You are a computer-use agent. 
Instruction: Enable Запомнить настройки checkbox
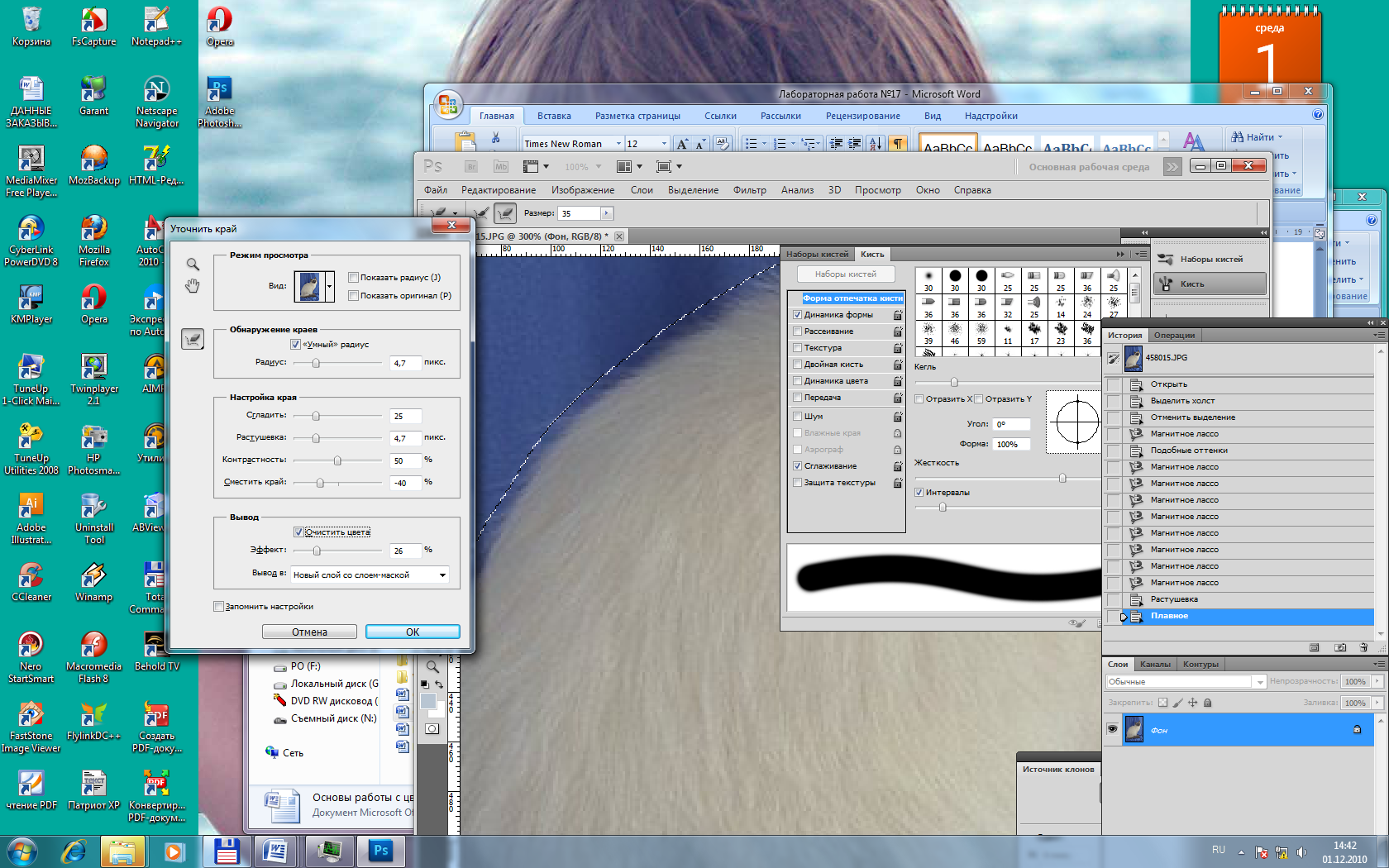(x=218, y=607)
